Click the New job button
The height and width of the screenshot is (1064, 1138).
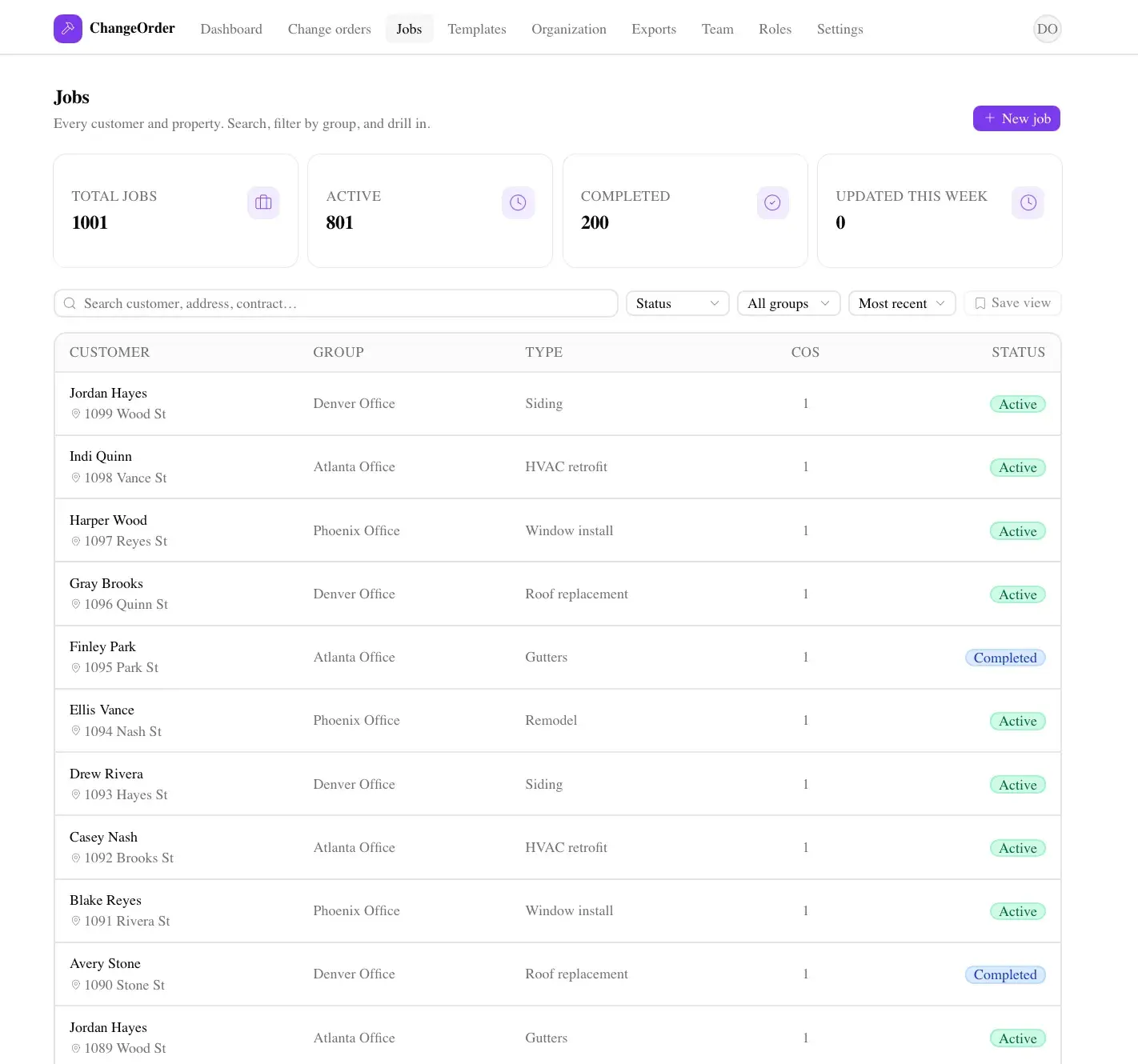click(x=1016, y=118)
